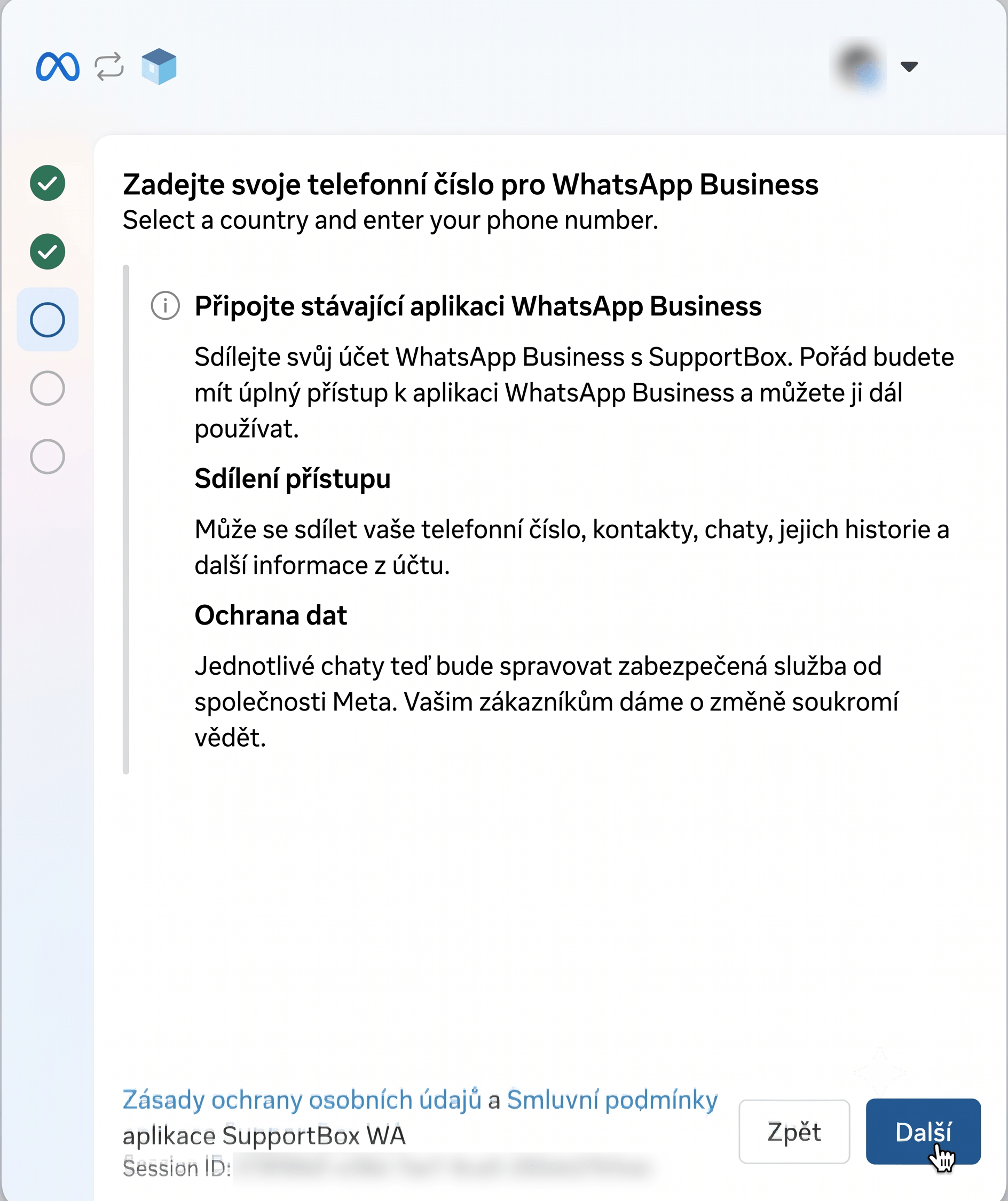
Task: Click the info icon beside Připojte heading
Action: [166, 306]
